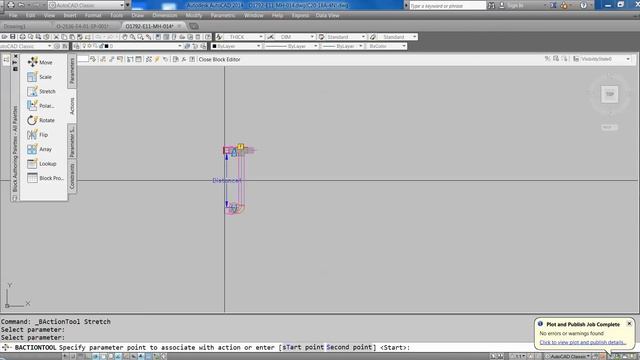The height and width of the screenshot is (360, 640).
Task: Click in the block name field on editor toolbar
Action: (83, 59)
